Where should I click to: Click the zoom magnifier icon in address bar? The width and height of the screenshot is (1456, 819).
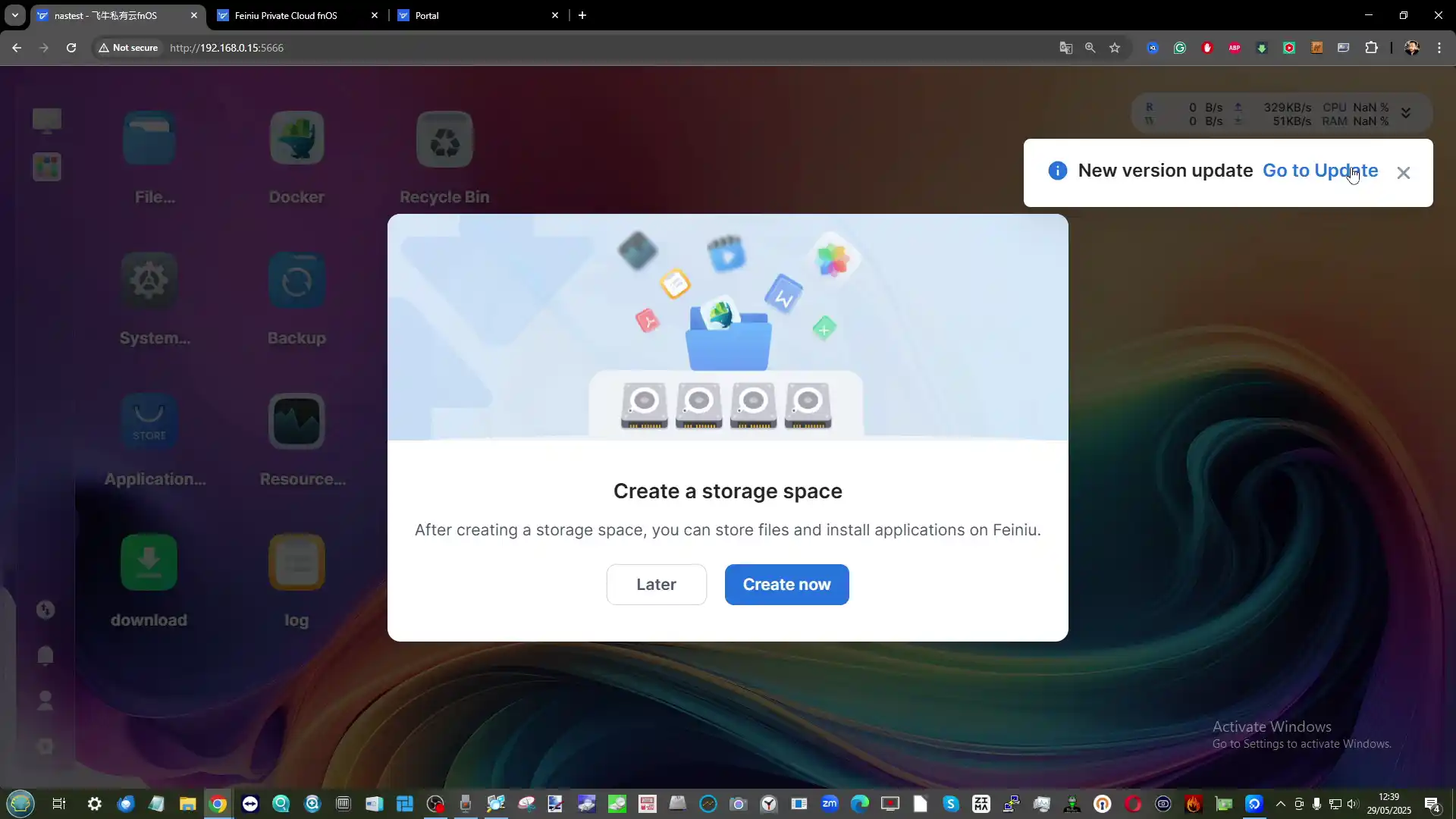pyautogui.click(x=1090, y=48)
